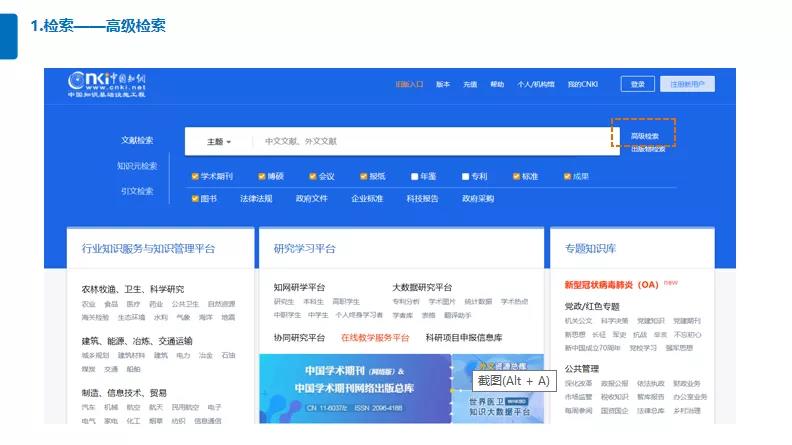Click the 世界医卫知识大数据平台 banner
The width and height of the screenshot is (792, 445).
click(498, 407)
